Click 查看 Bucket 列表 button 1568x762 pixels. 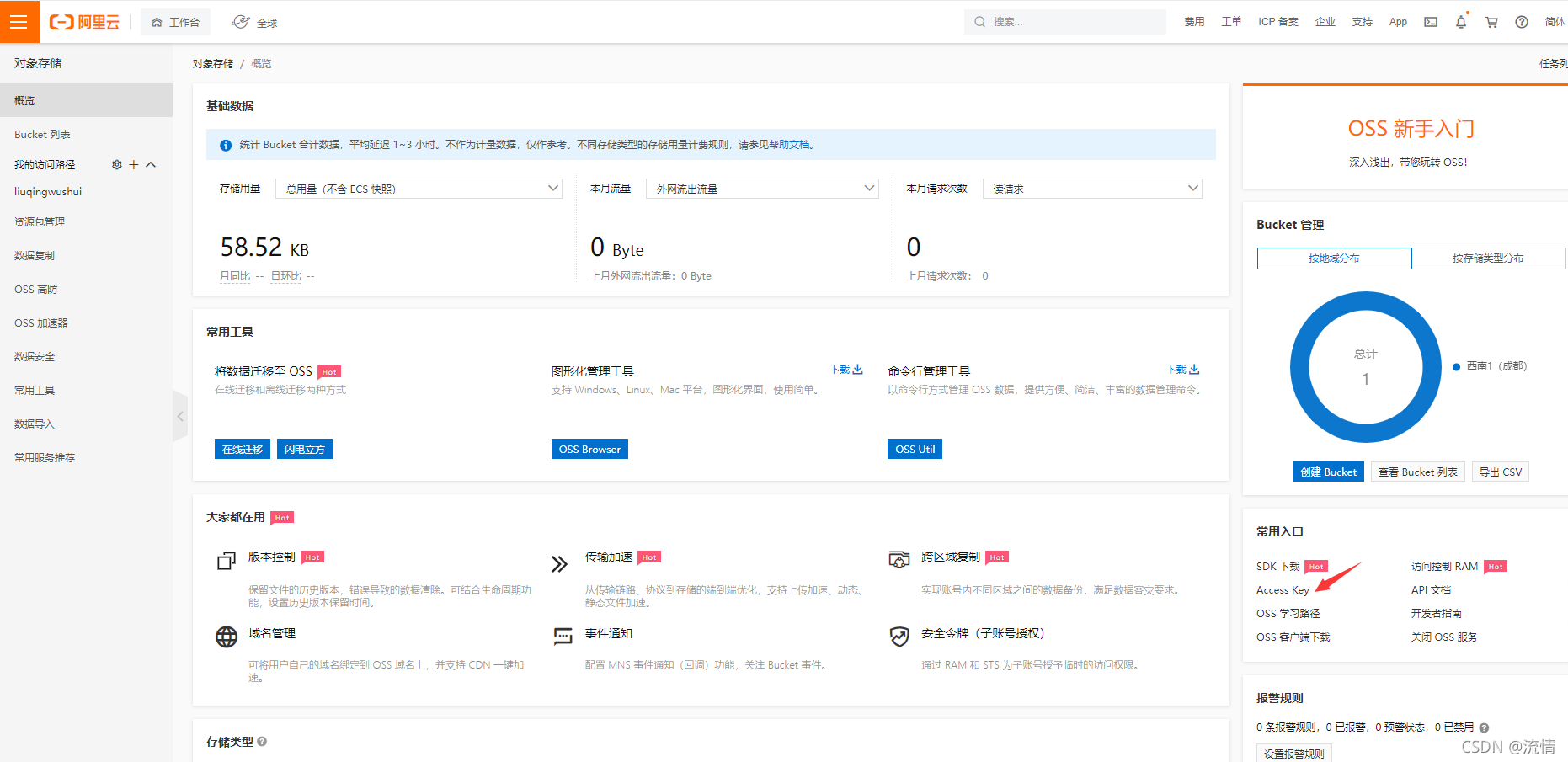tap(1418, 472)
